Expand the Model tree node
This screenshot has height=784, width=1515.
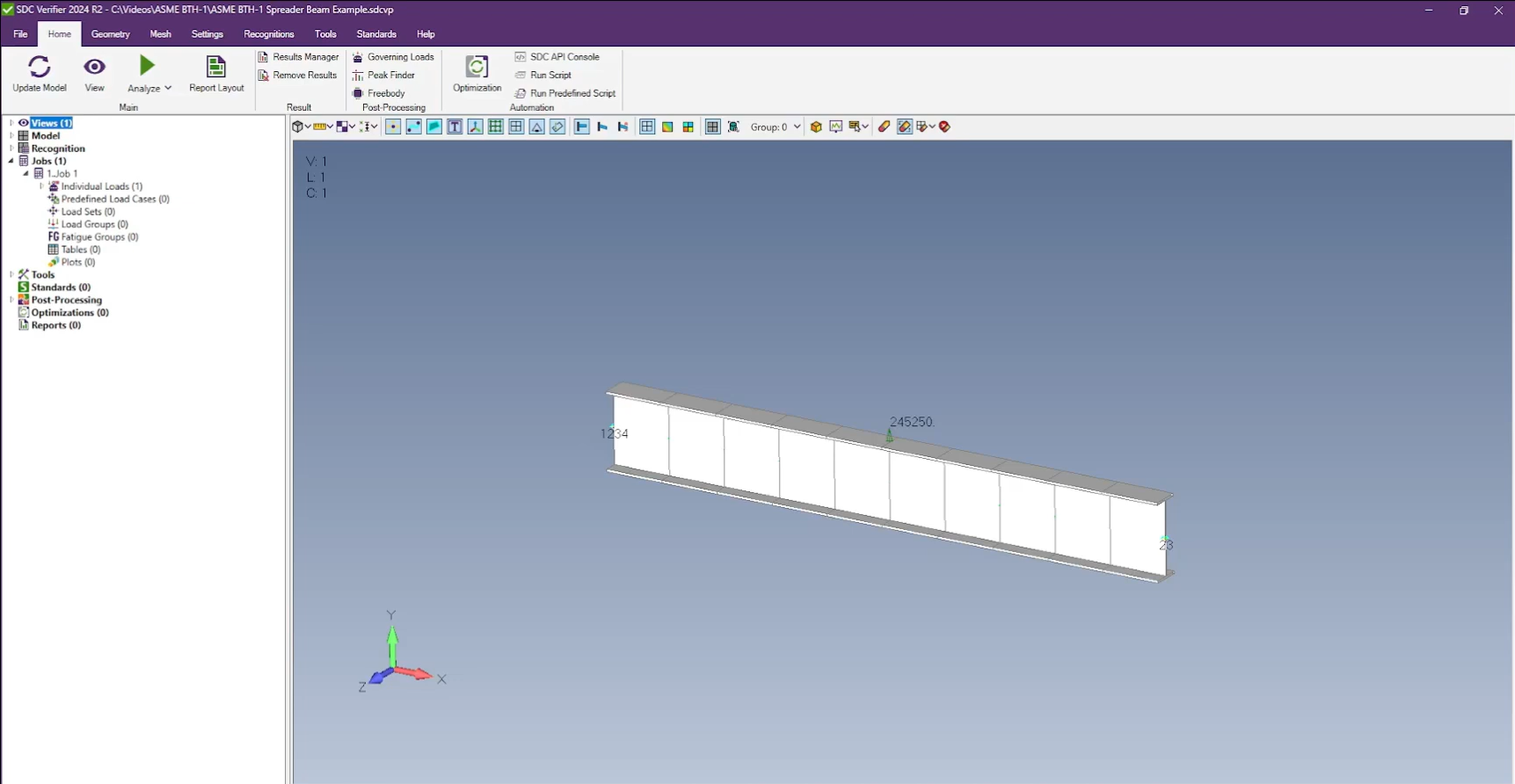click(11, 135)
